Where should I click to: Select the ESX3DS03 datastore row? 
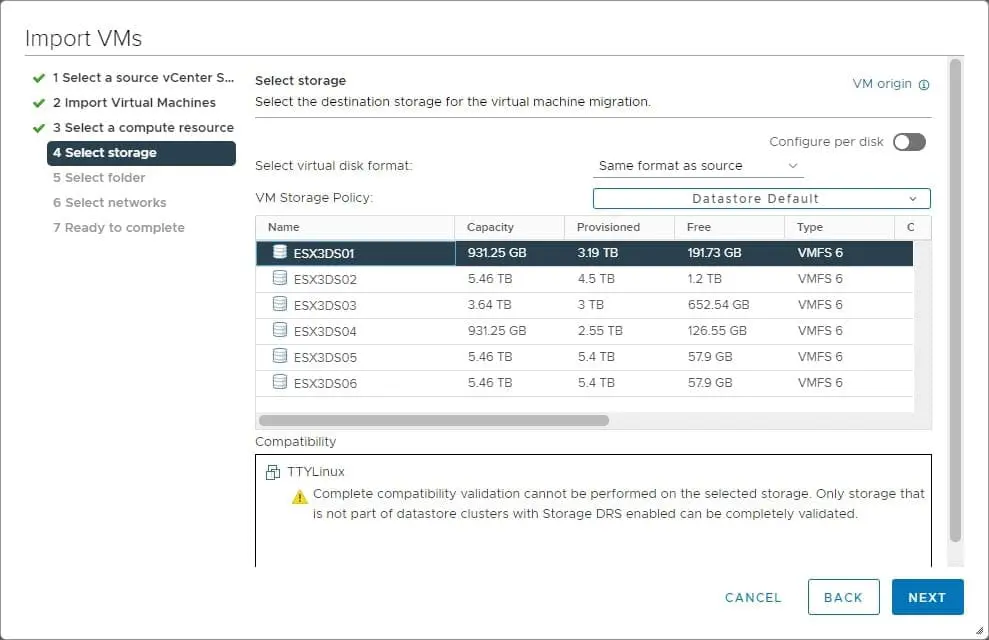click(x=584, y=305)
